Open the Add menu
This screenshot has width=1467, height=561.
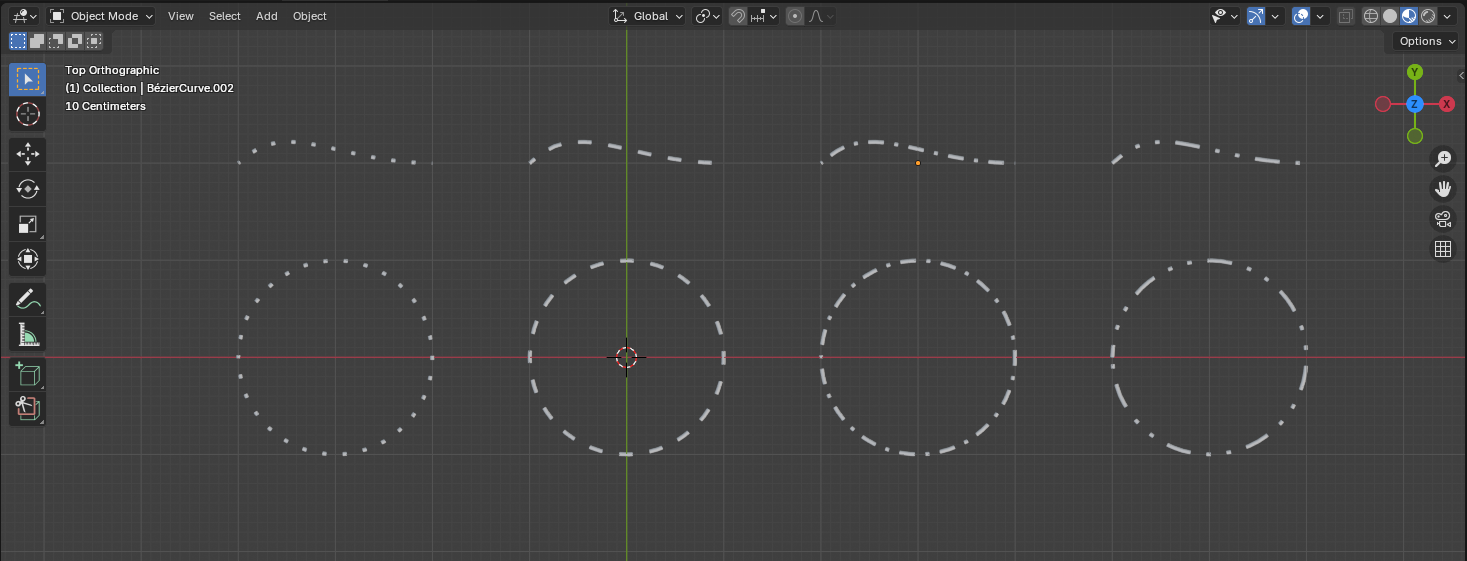(267, 16)
